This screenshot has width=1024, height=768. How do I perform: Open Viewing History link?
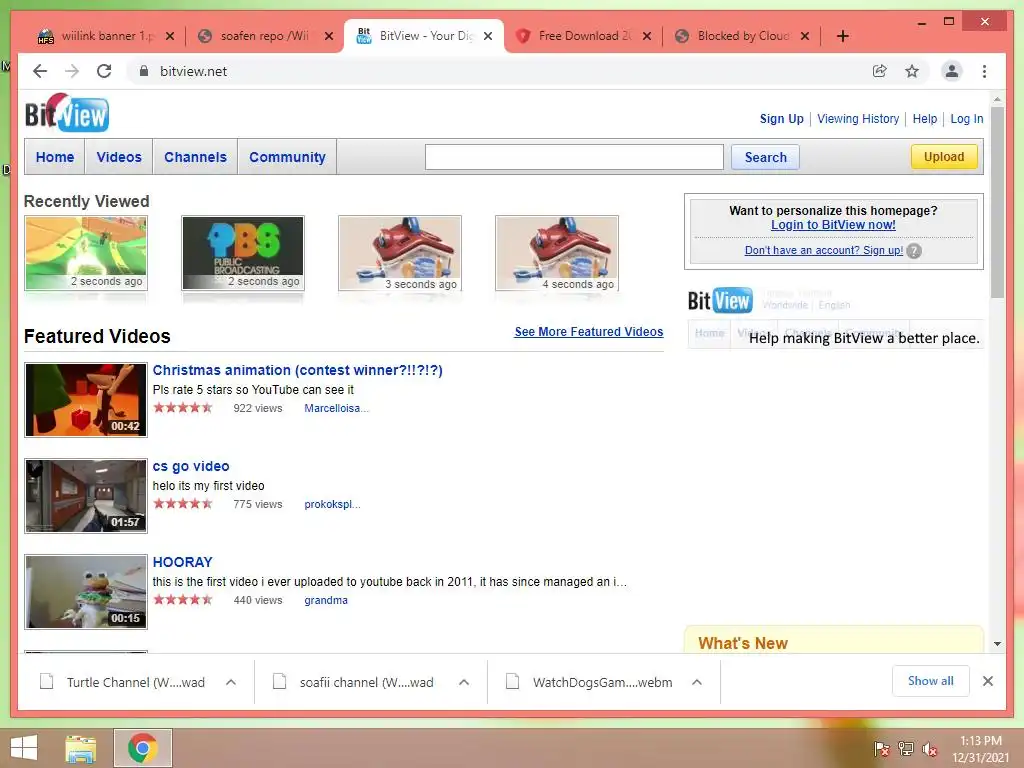[x=858, y=119]
